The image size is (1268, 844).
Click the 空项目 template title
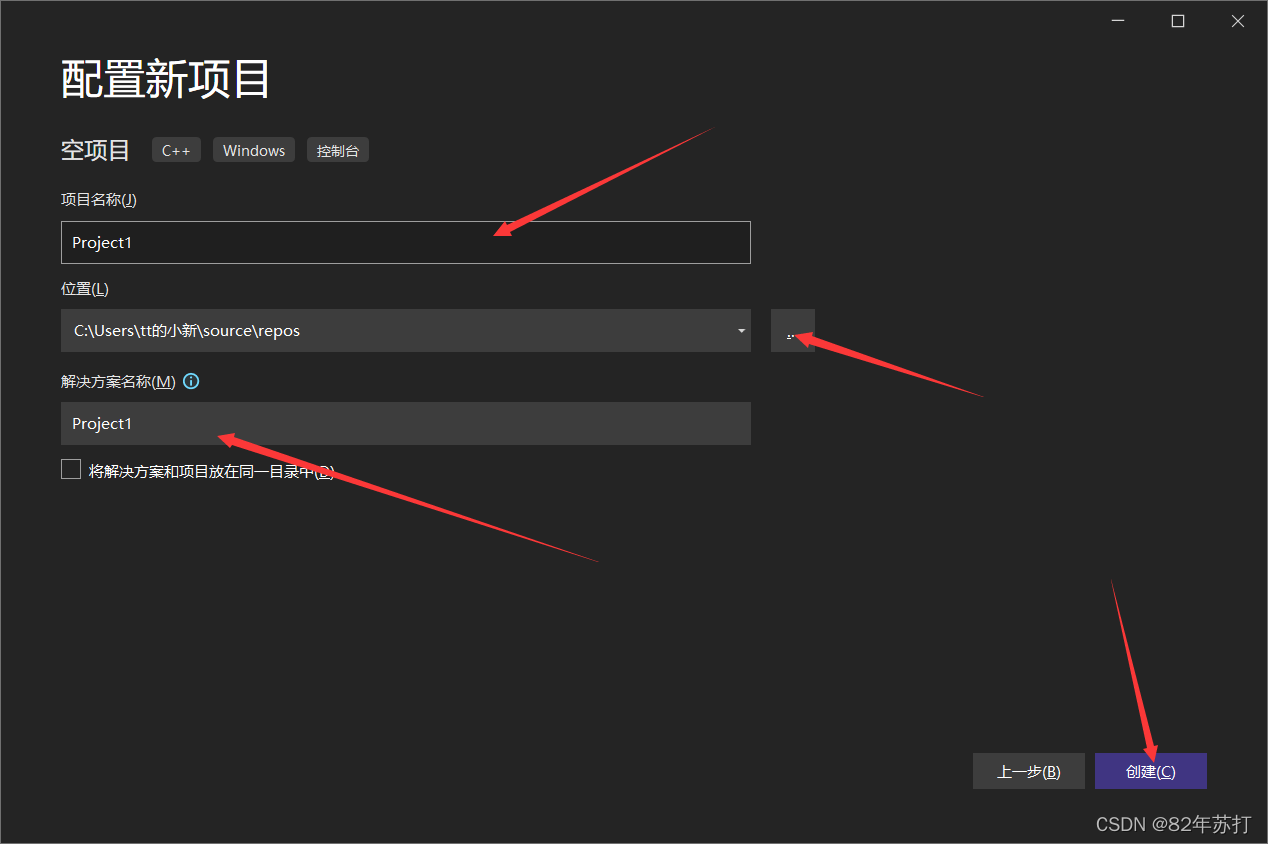96,150
